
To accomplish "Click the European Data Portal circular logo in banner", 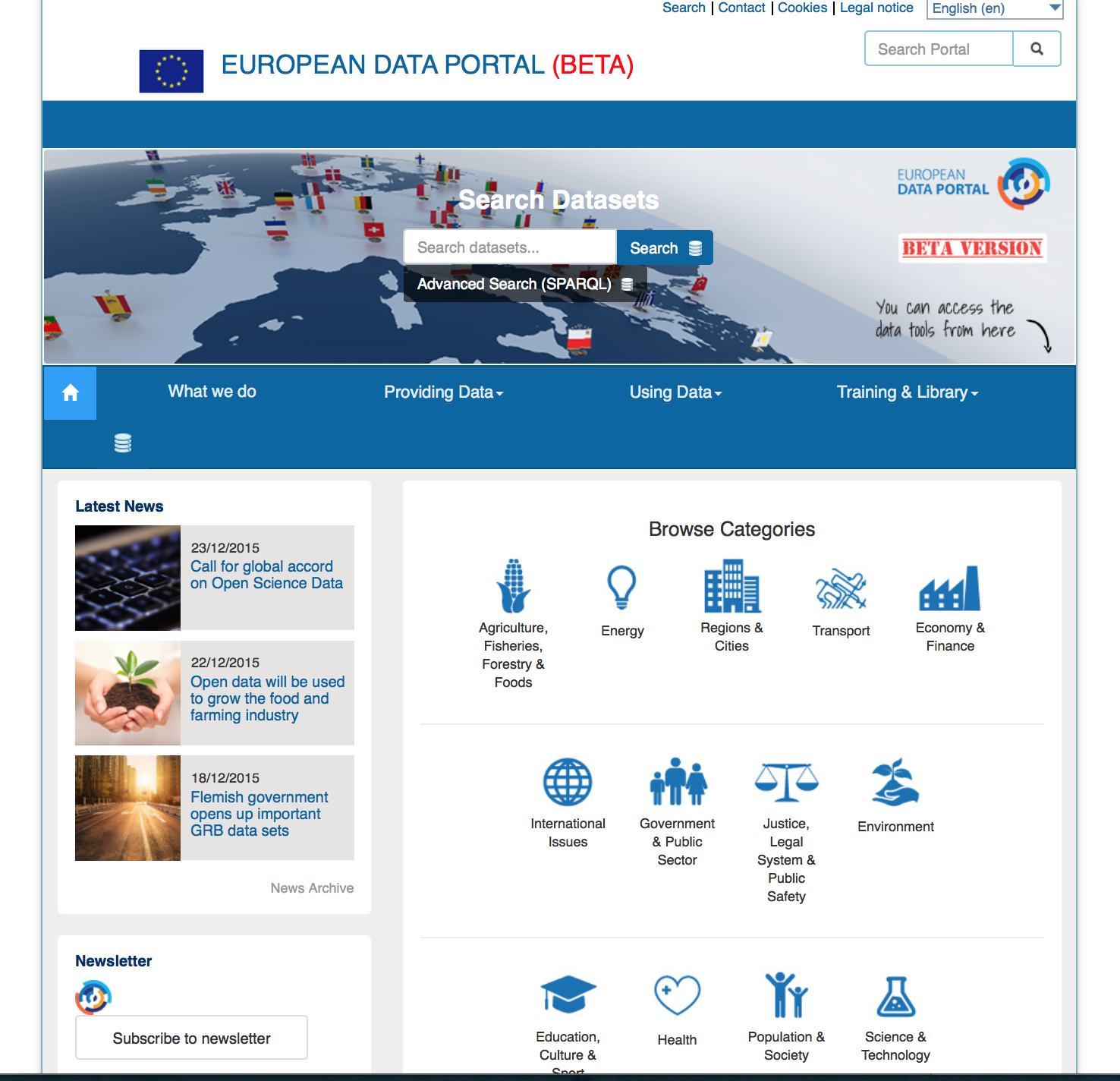I will click(x=1024, y=184).
